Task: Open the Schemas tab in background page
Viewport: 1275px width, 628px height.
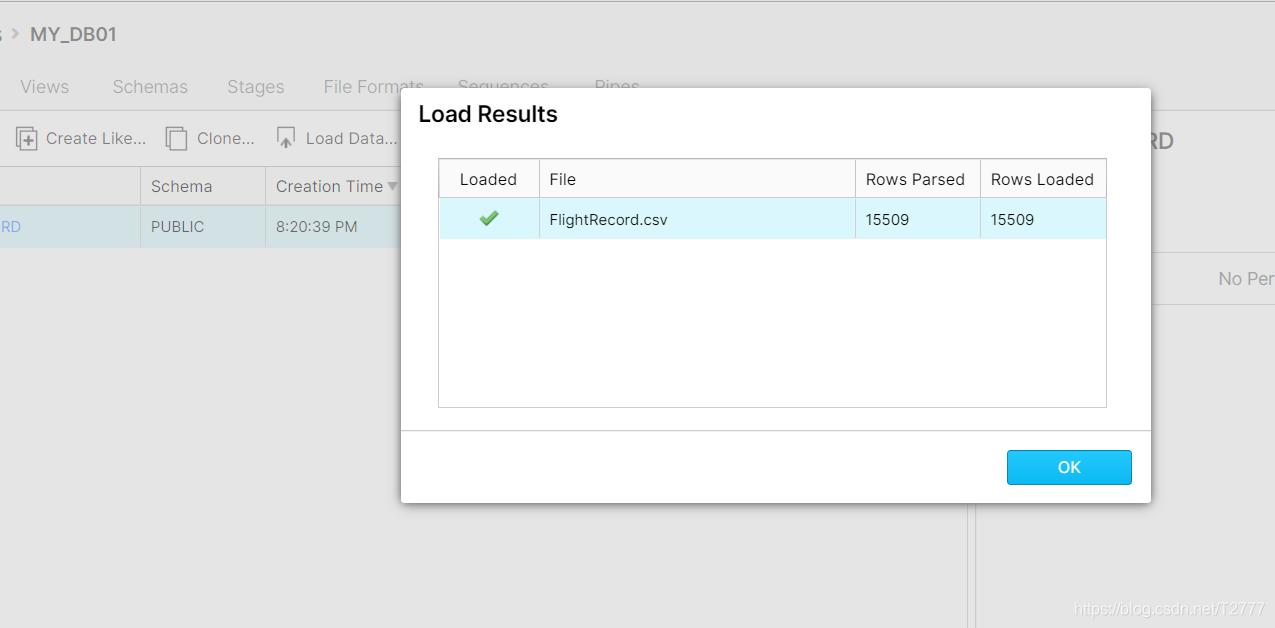Action: point(150,87)
